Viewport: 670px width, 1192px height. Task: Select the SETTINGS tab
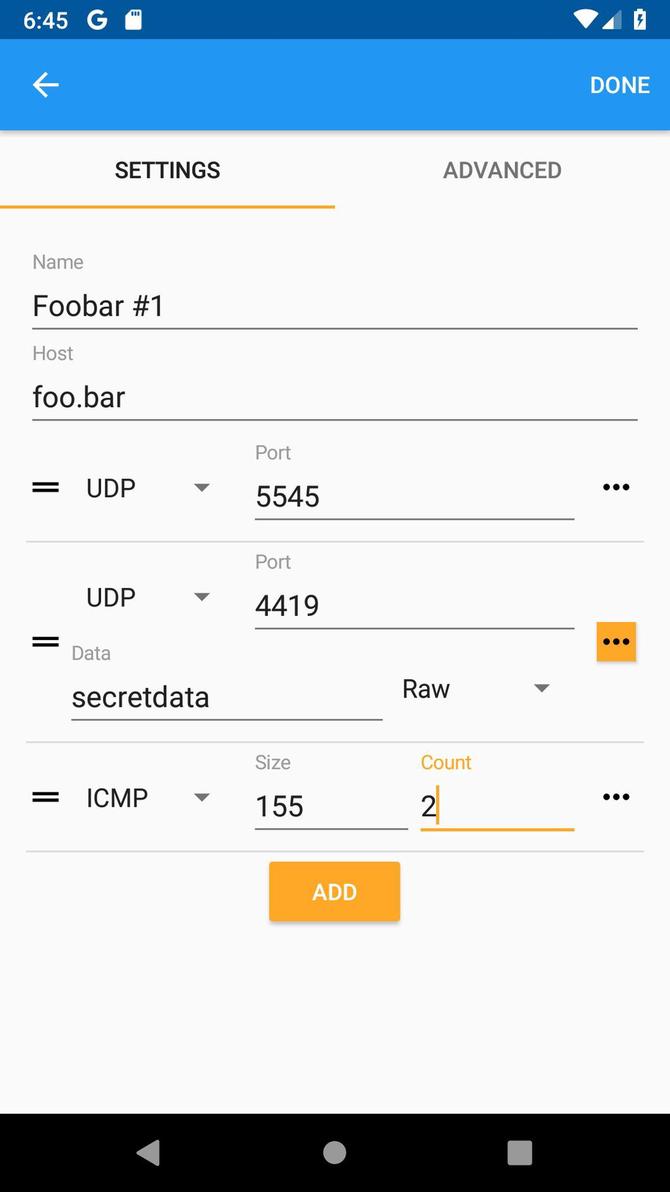click(x=167, y=170)
